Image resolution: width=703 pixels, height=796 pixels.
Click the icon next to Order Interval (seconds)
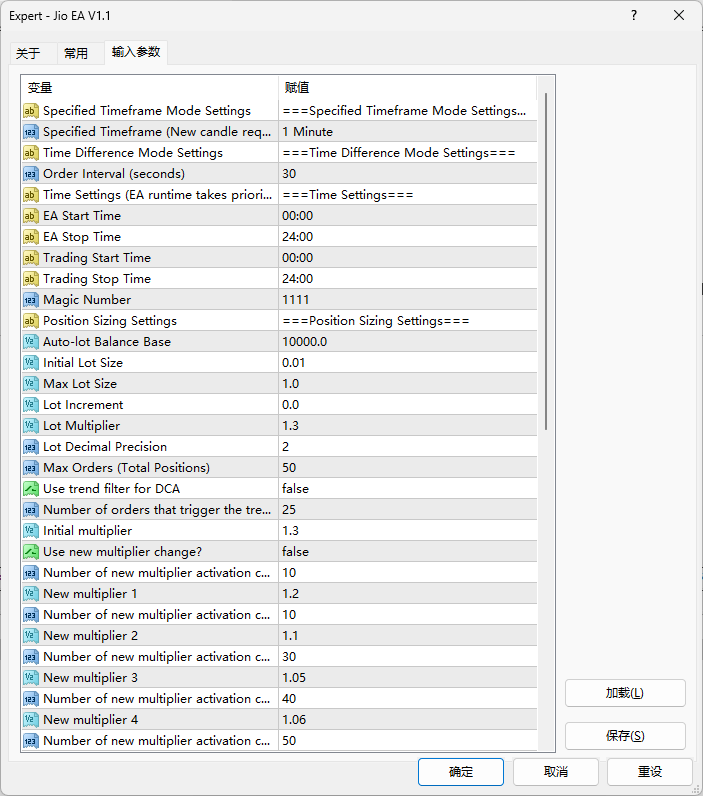[x=31, y=174]
